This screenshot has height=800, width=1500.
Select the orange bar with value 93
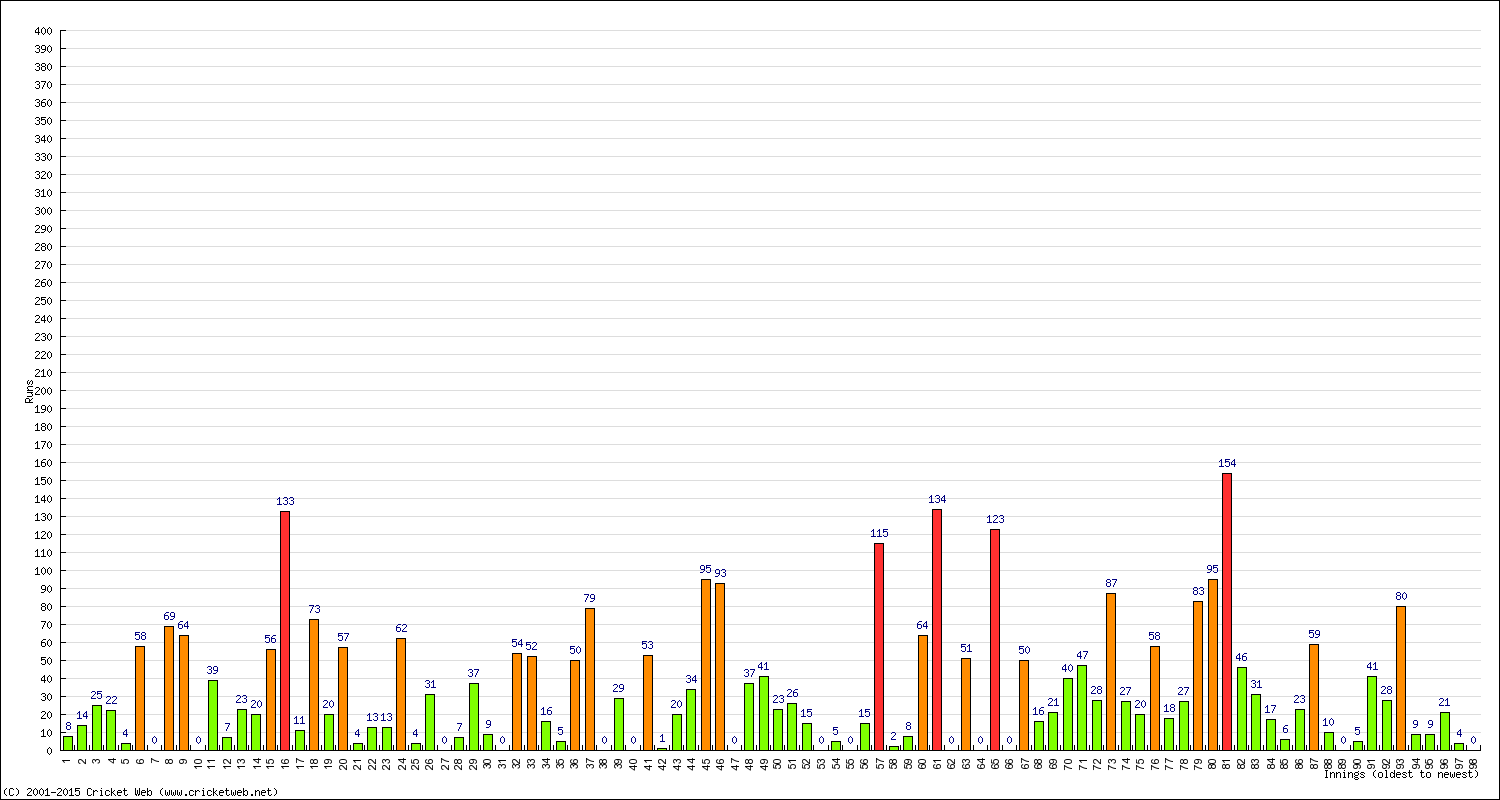[x=720, y=667]
